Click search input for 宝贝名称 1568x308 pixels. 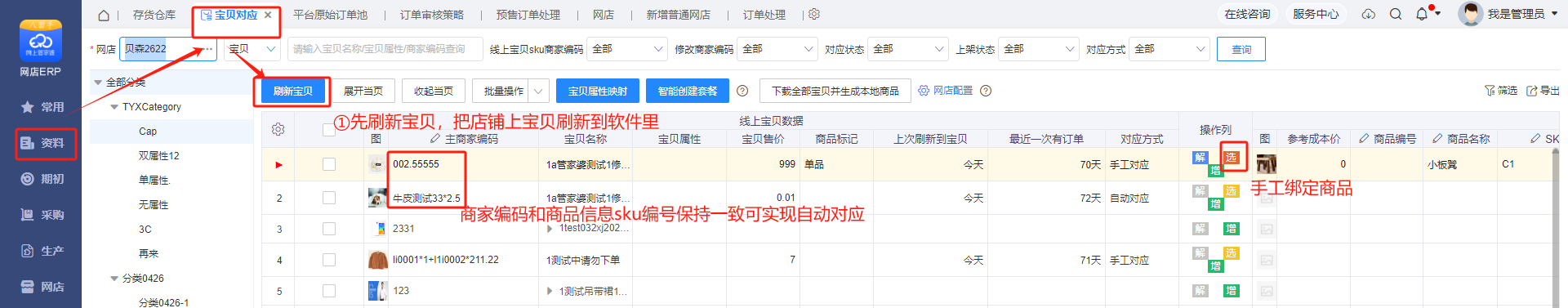coord(385,49)
